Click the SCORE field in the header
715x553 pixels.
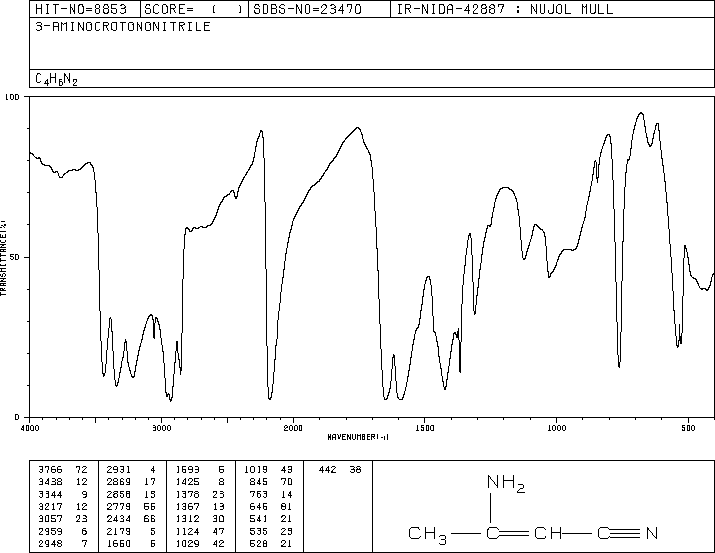pos(193,9)
